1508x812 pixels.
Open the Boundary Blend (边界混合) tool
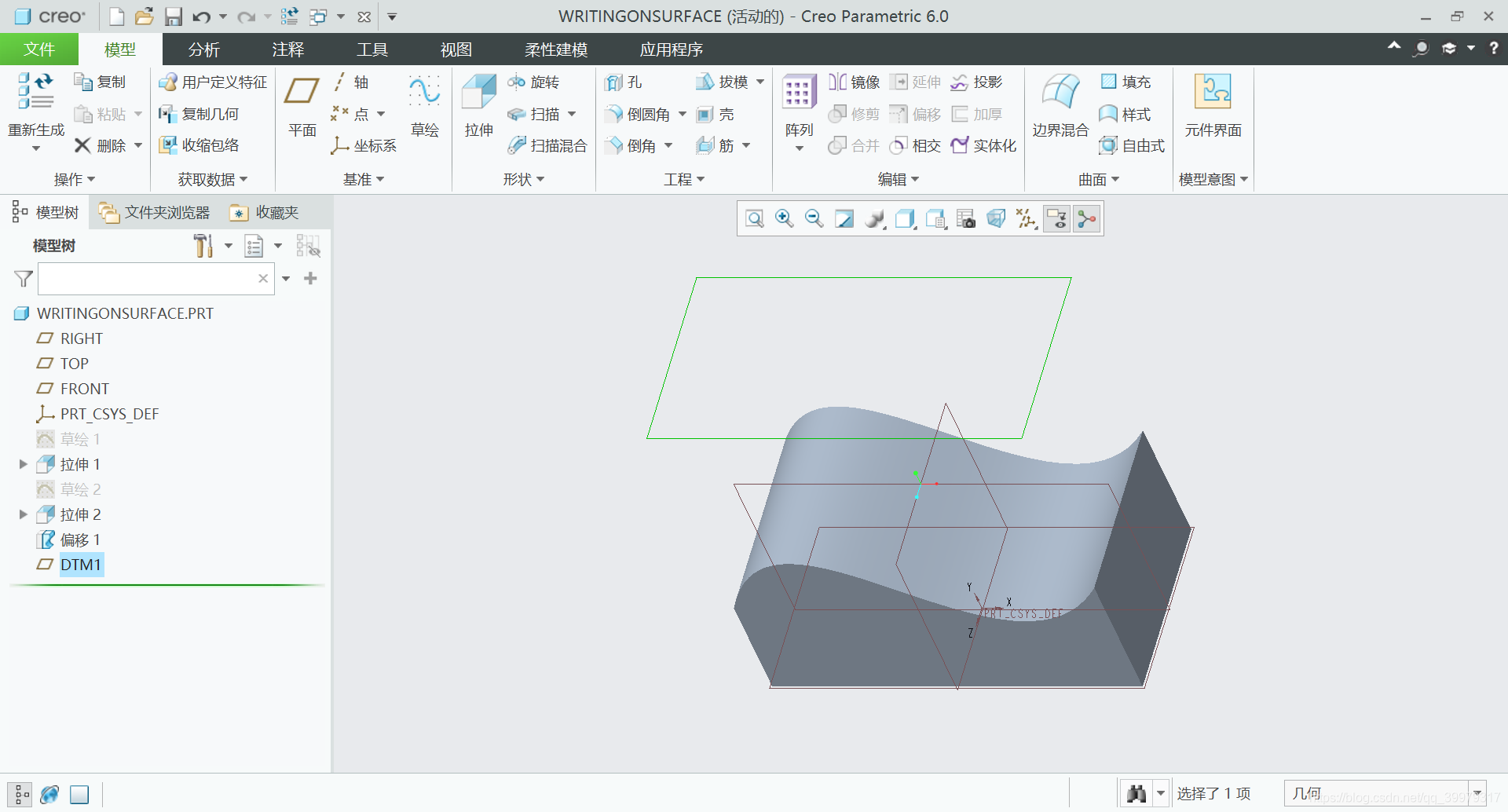tap(1060, 107)
